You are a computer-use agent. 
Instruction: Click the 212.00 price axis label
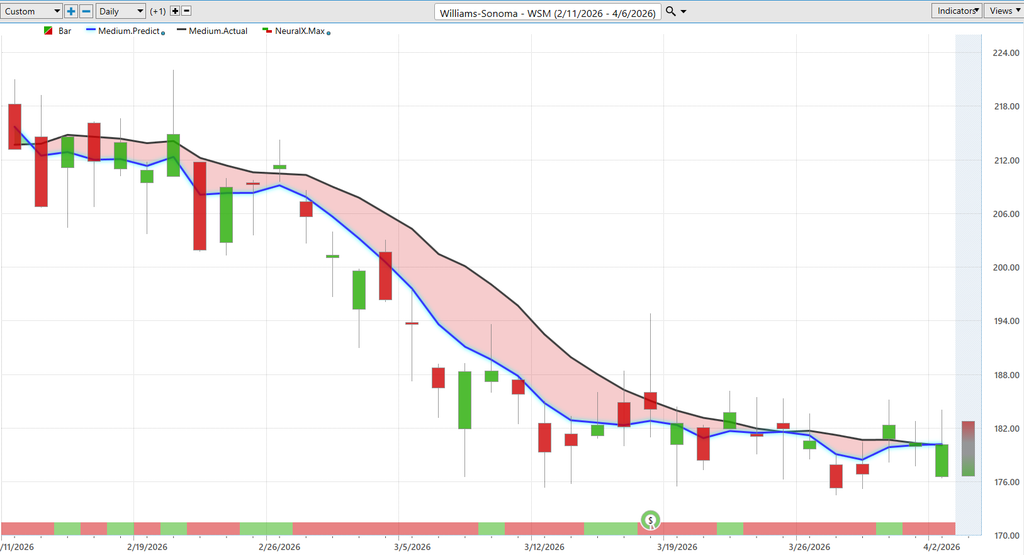(x=1006, y=161)
